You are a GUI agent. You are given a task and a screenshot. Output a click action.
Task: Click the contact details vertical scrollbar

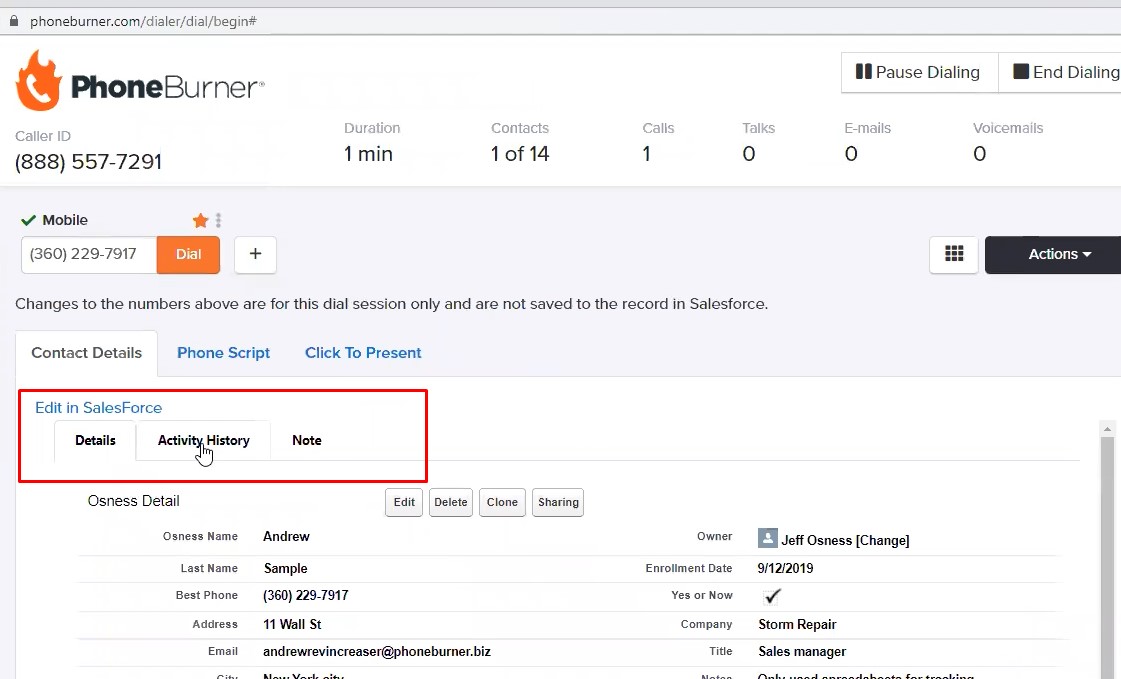1107,557
